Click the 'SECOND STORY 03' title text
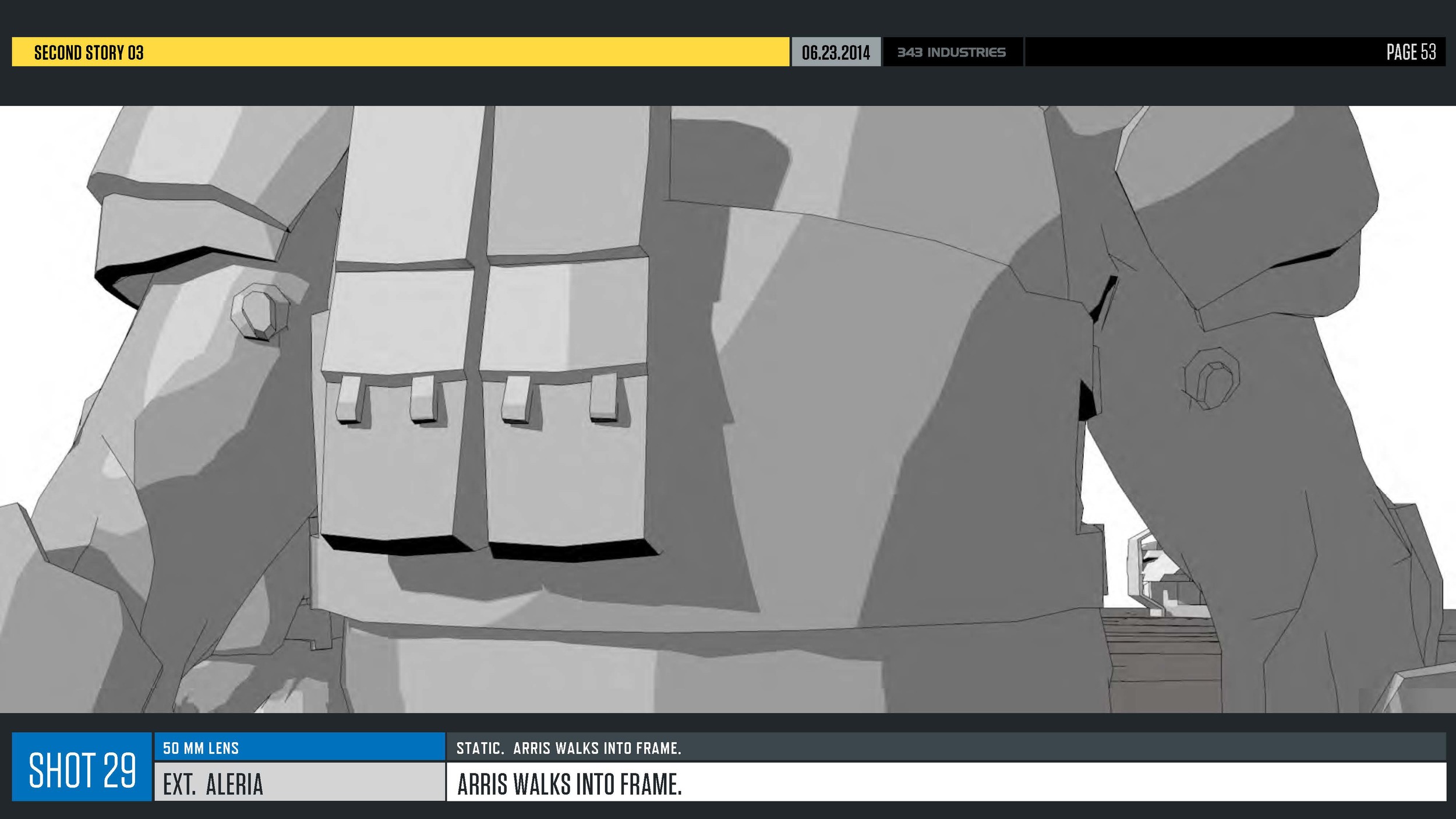The height and width of the screenshot is (819, 1456). 89,52
